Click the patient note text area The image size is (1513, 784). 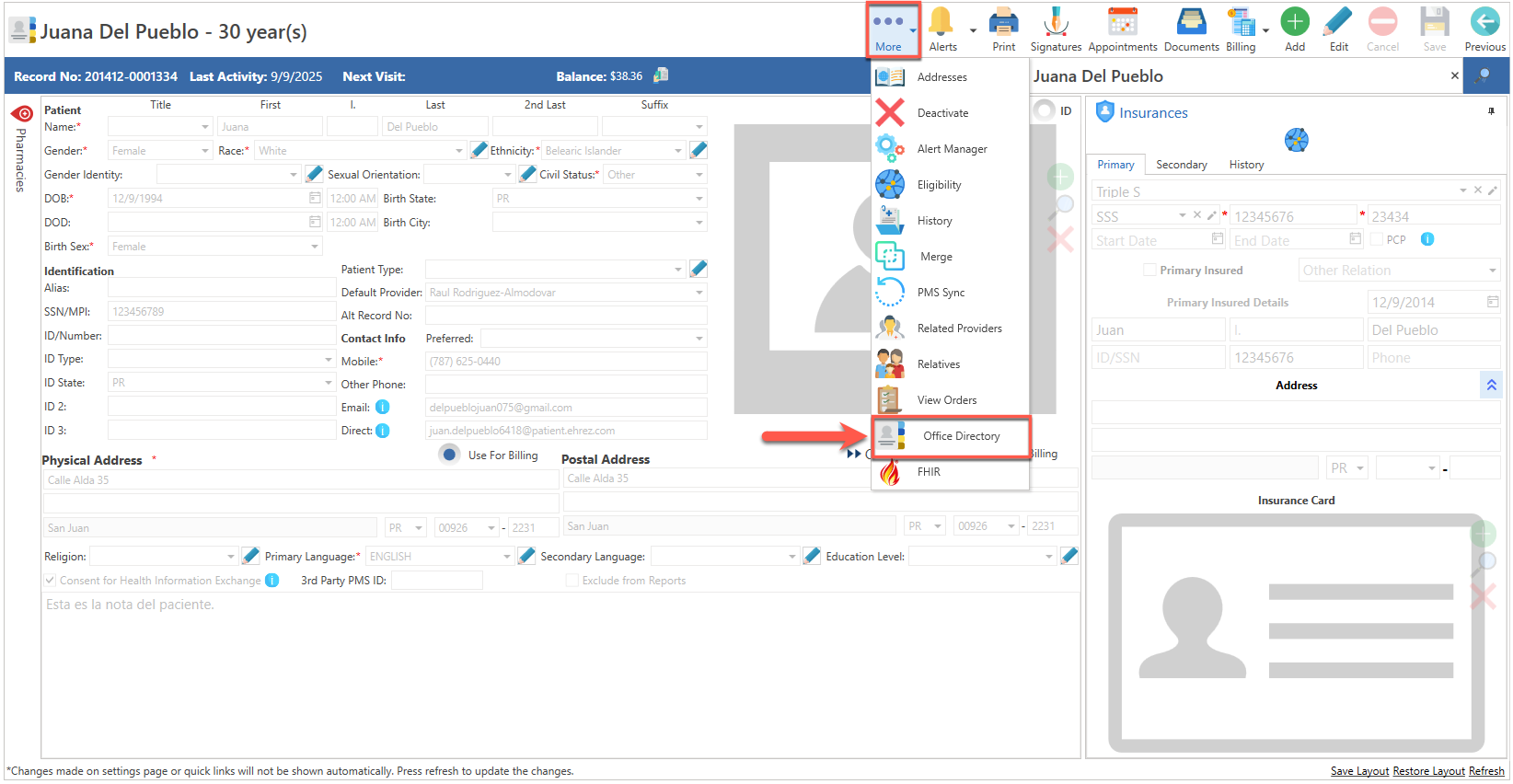click(x=560, y=676)
